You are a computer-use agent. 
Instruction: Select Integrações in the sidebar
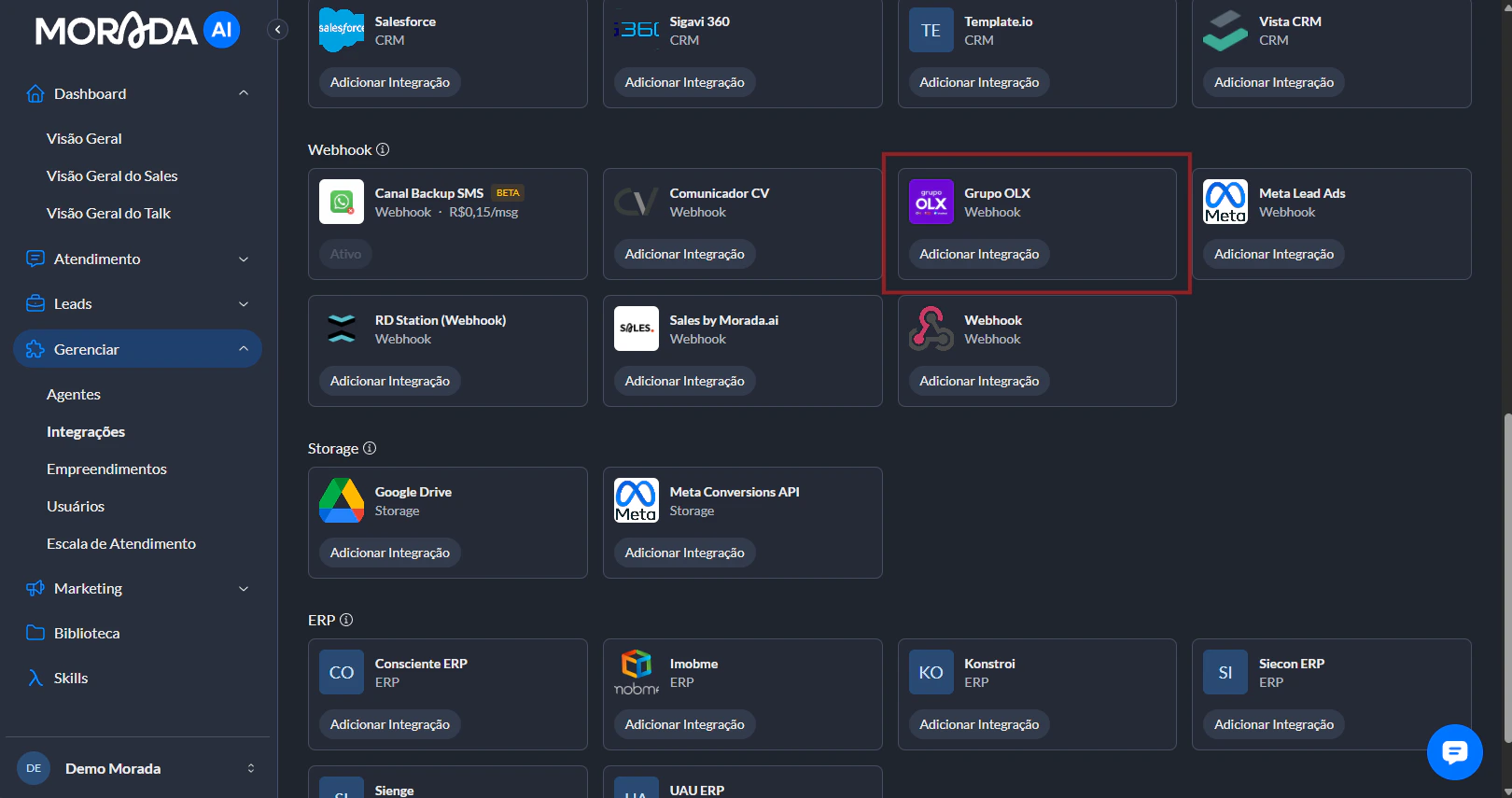tap(86, 431)
